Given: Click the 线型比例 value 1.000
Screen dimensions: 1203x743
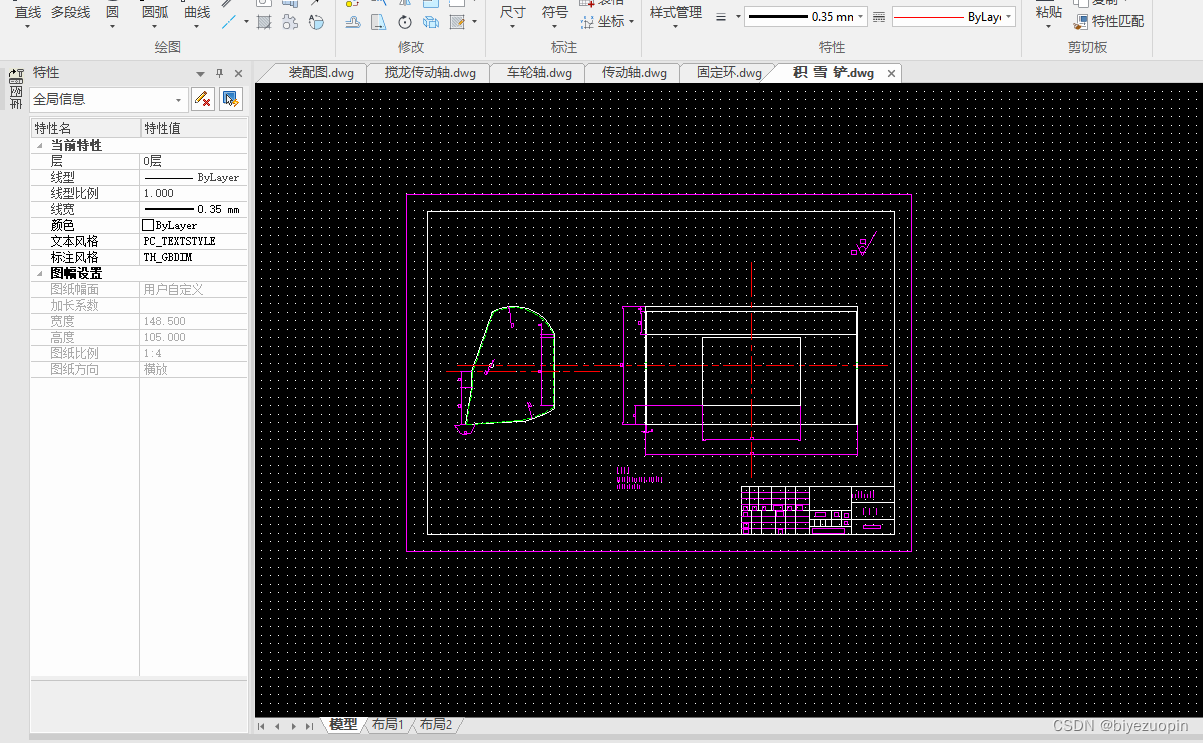Looking at the screenshot, I should click(193, 193).
